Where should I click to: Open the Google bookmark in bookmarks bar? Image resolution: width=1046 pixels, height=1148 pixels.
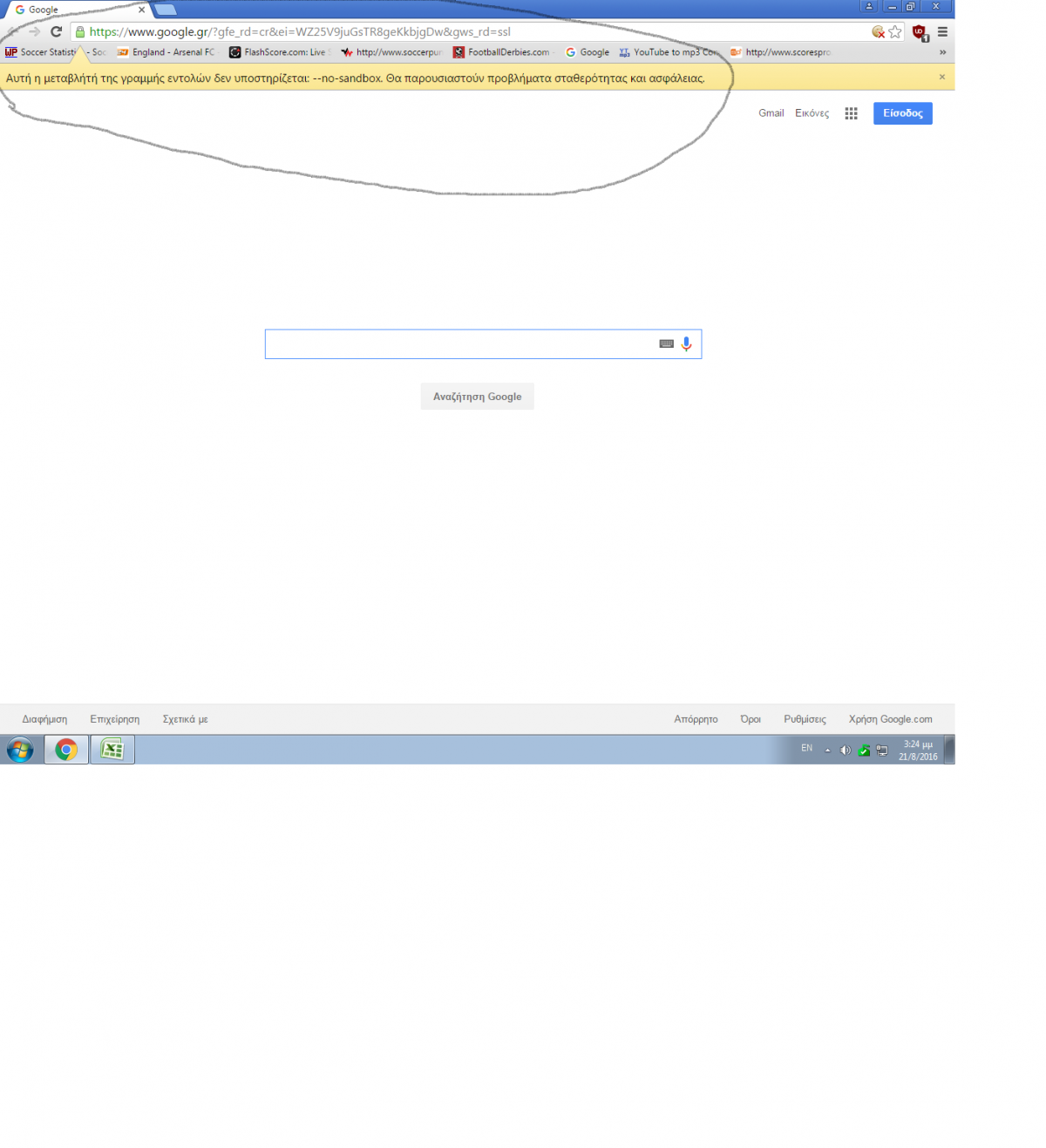(588, 52)
